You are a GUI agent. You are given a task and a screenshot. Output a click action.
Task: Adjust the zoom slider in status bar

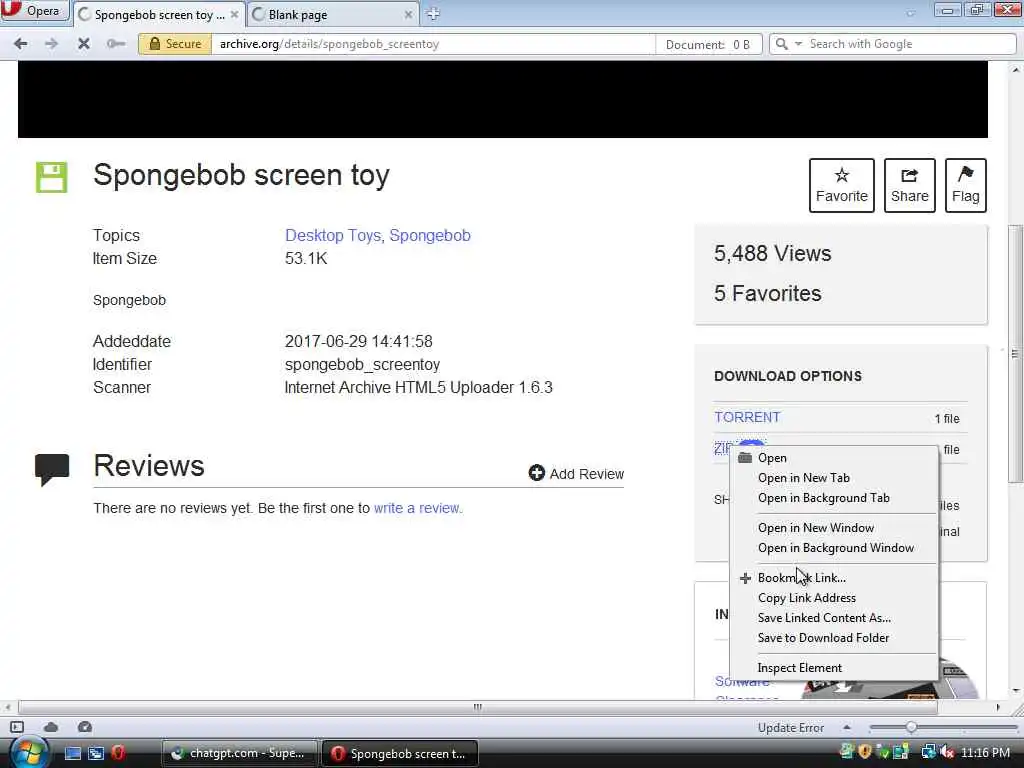[x=910, y=727]
